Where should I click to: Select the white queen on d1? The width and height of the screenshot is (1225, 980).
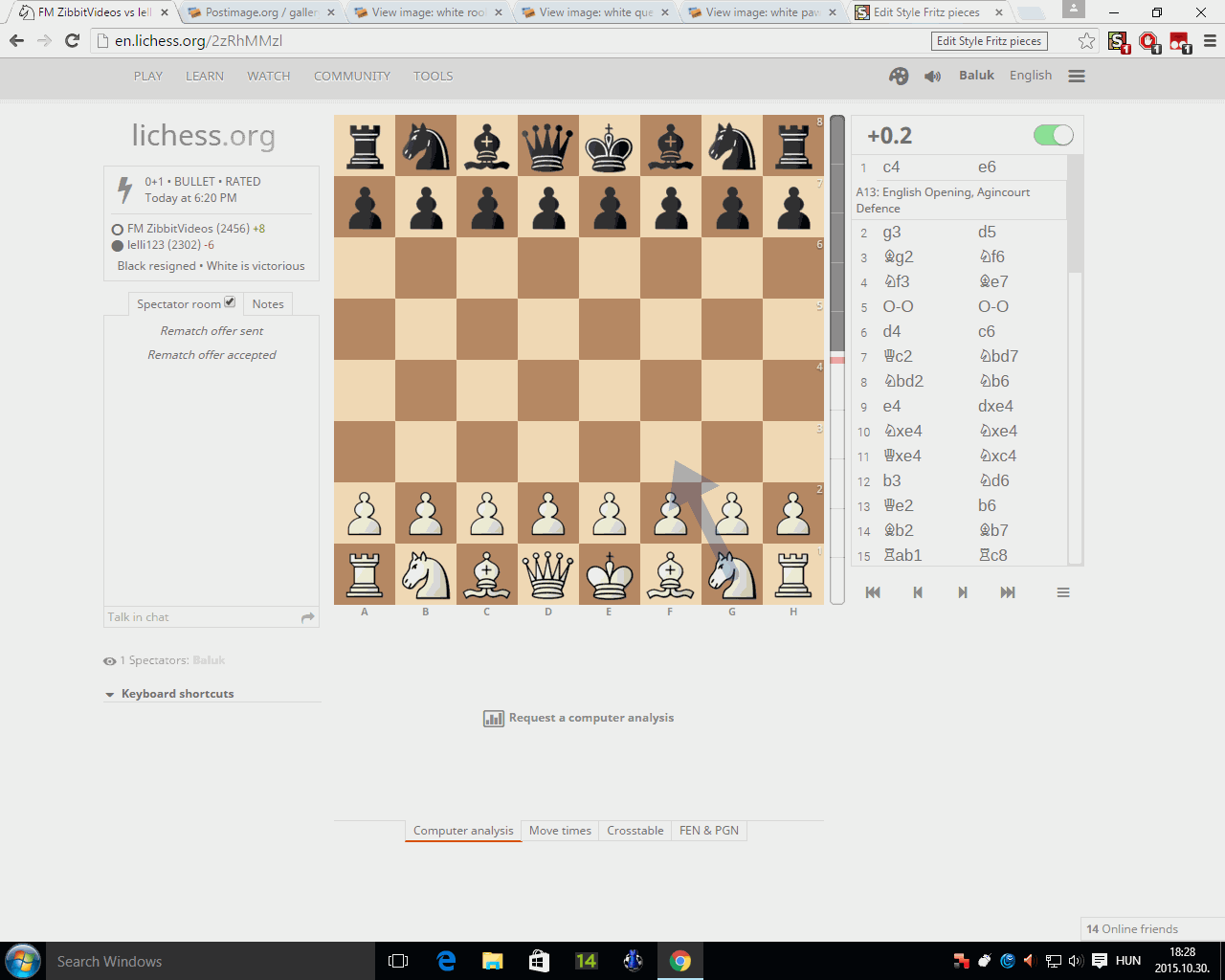[x=548, y=575]
